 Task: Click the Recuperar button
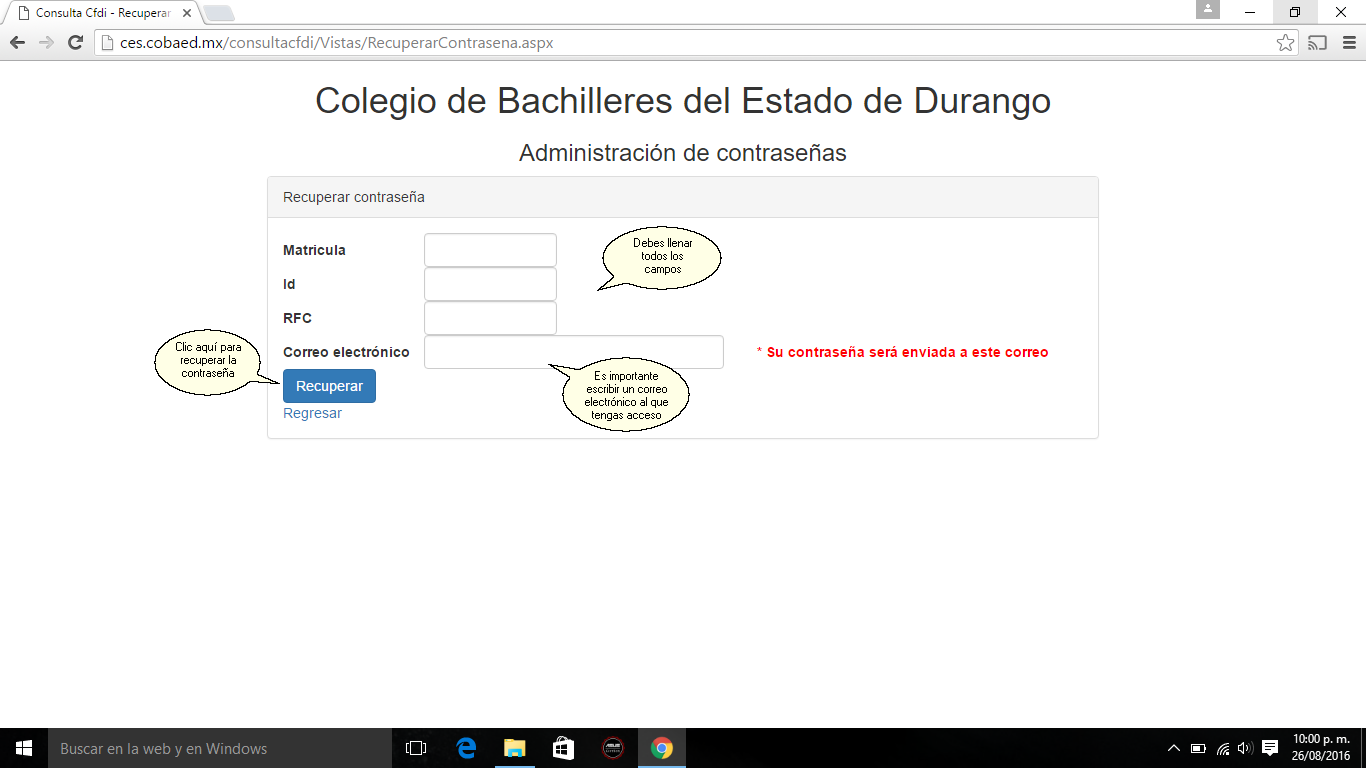329,386
